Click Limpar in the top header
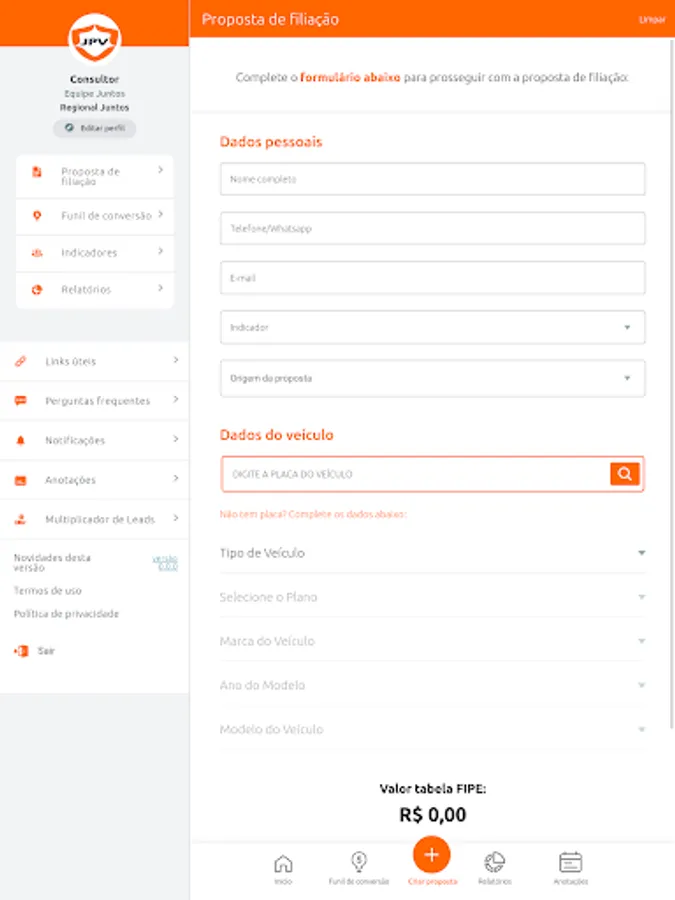Viewport: 675px width, 900px height. [x=652, y=20]
